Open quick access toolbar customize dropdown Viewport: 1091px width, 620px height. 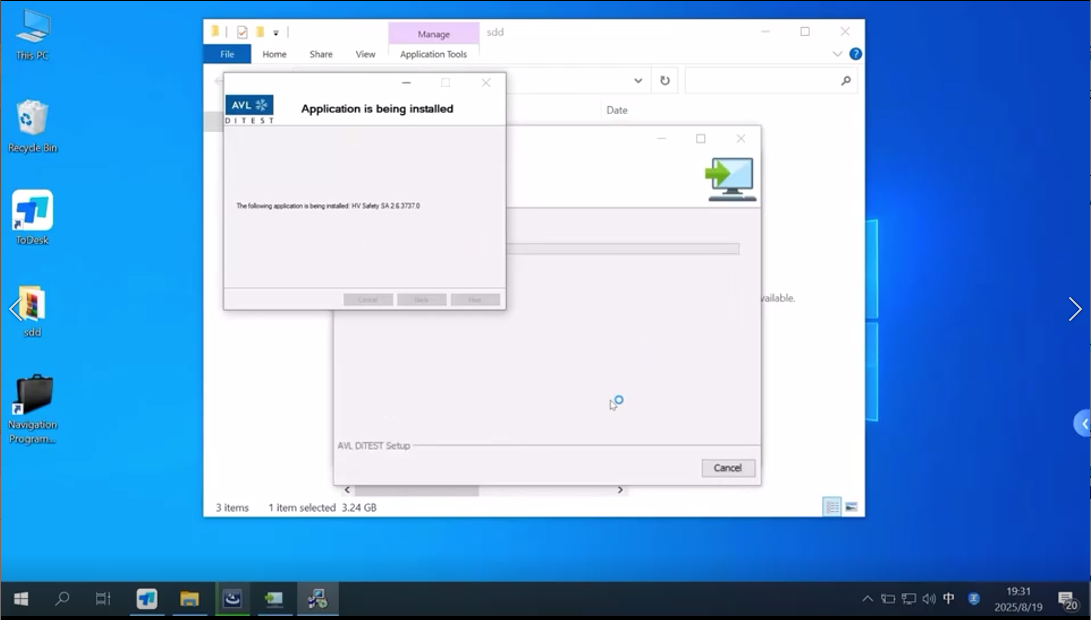276,33
